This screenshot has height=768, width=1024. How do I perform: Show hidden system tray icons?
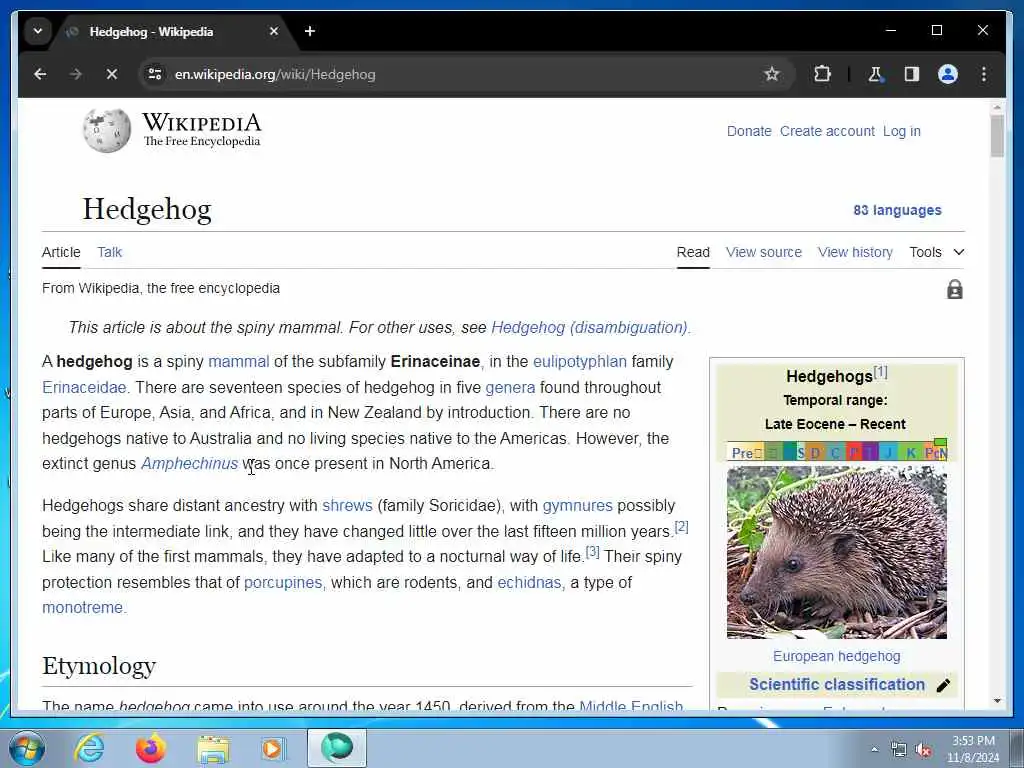pos(874,750)
